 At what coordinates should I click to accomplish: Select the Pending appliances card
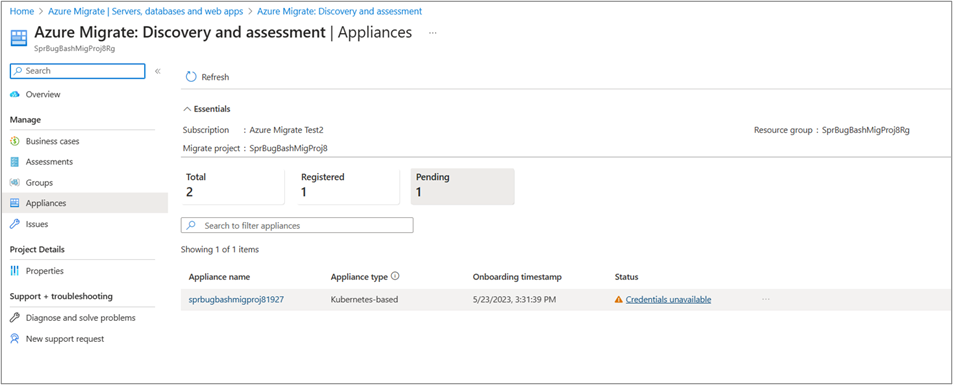pyautogui.click(x=463, y=186)
